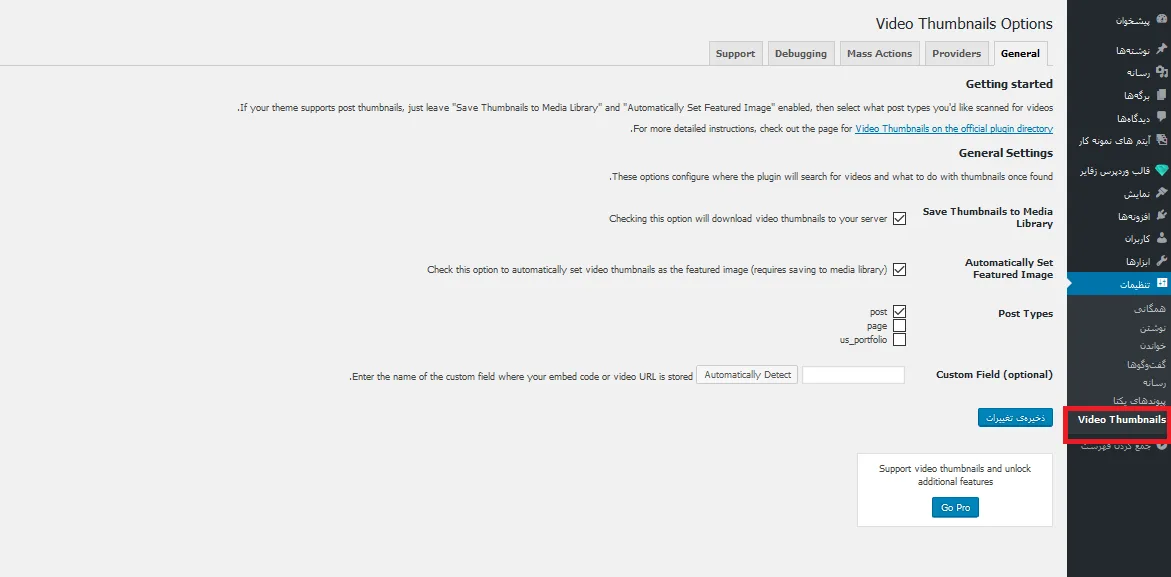Viewport: 1171px width, 577px height.
Task: Open Video Thumbnails official plugin directory link
Action: (954, 128)
